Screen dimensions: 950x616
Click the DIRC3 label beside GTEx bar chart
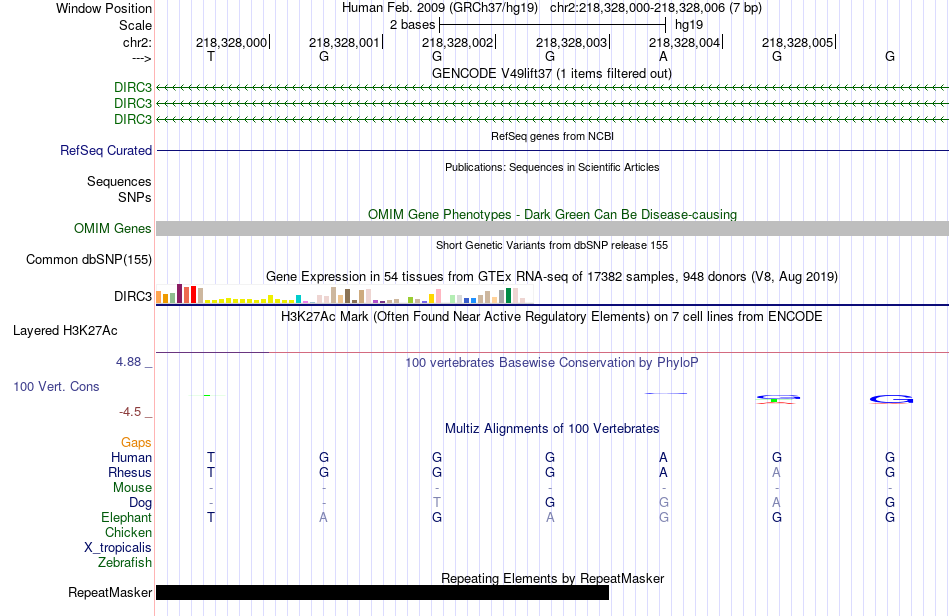133,296
